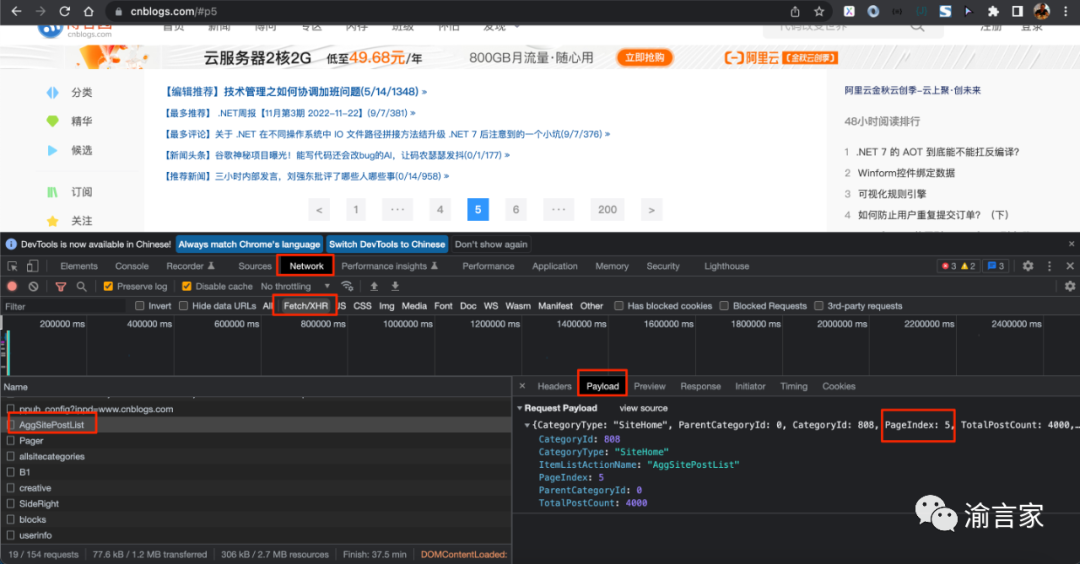Go to page 200 in pagination
Image resolution: width=1080 pixels, height=564 pixels.
(608, 209)
